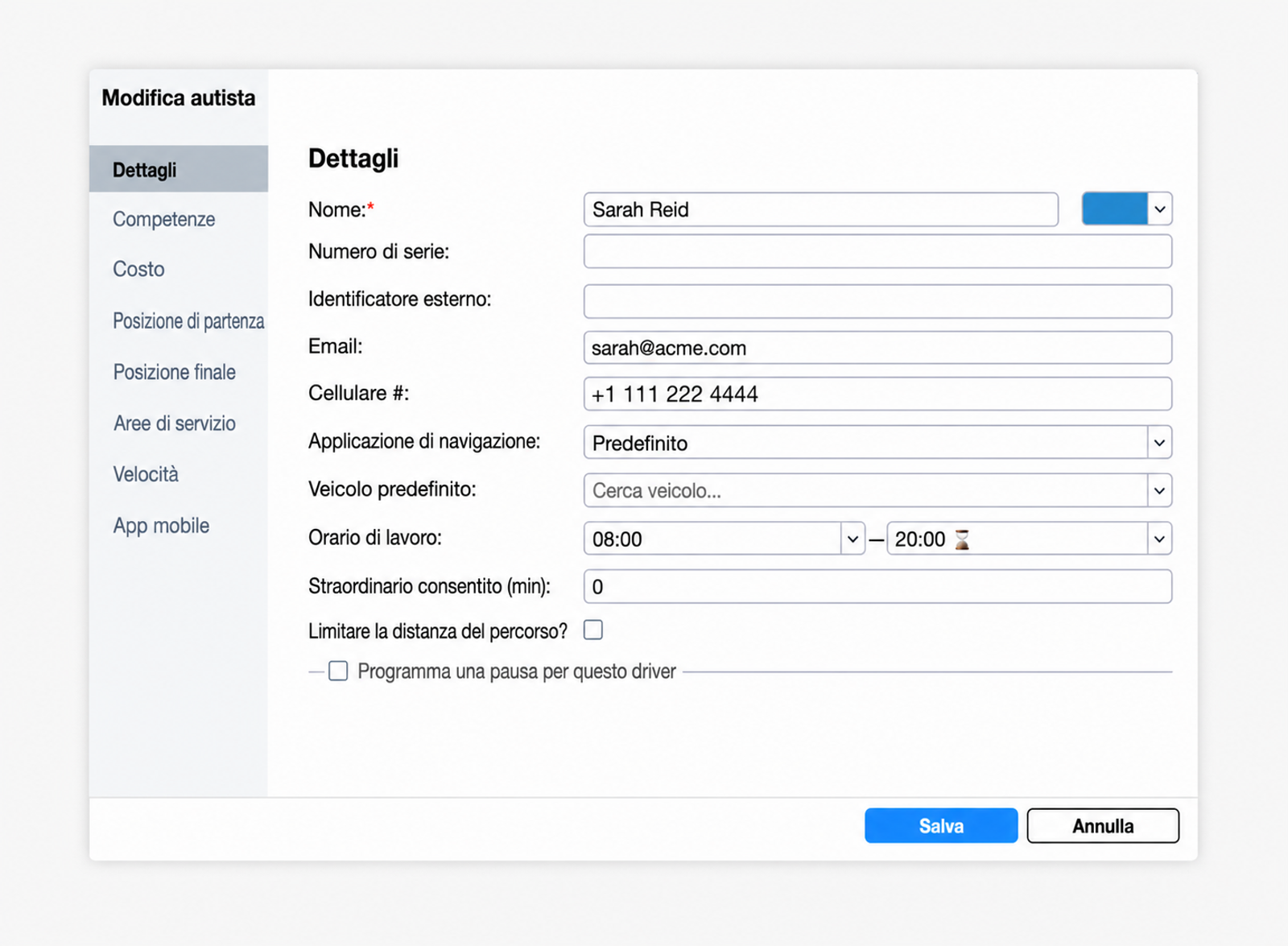Viewport: 1288px width, 946px height.
Task: Expand the Applicazione di navigazione dropdown
Action: pos(1159,442)
